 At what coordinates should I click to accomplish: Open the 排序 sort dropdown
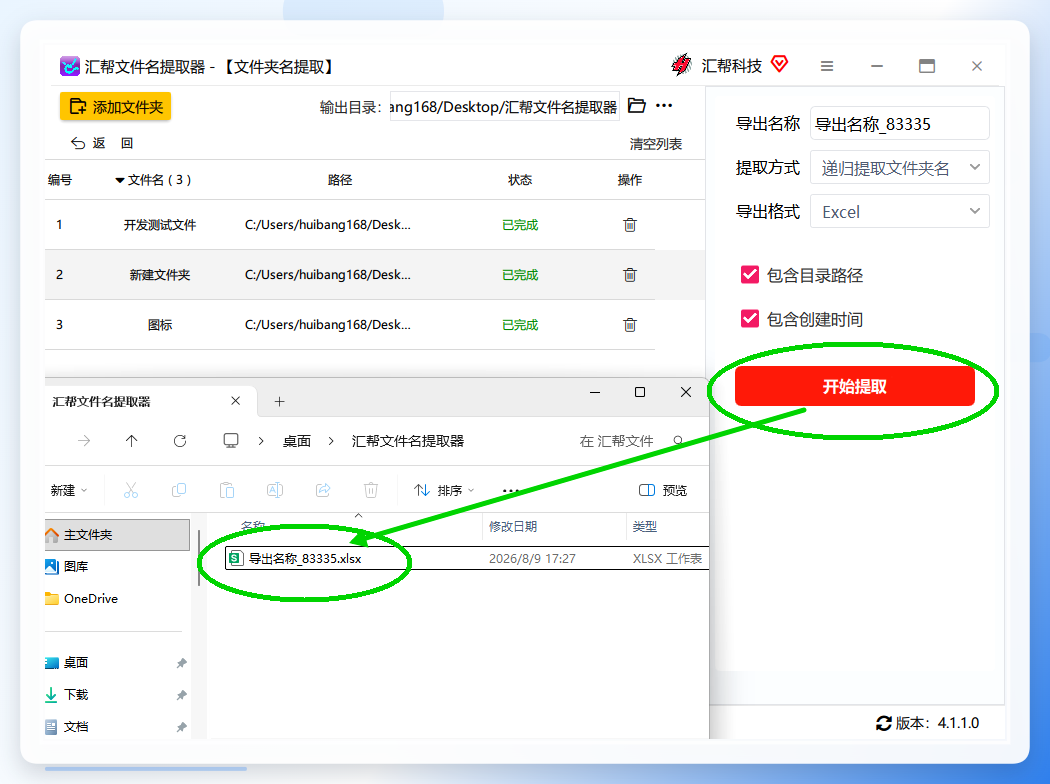coord(444,490)
